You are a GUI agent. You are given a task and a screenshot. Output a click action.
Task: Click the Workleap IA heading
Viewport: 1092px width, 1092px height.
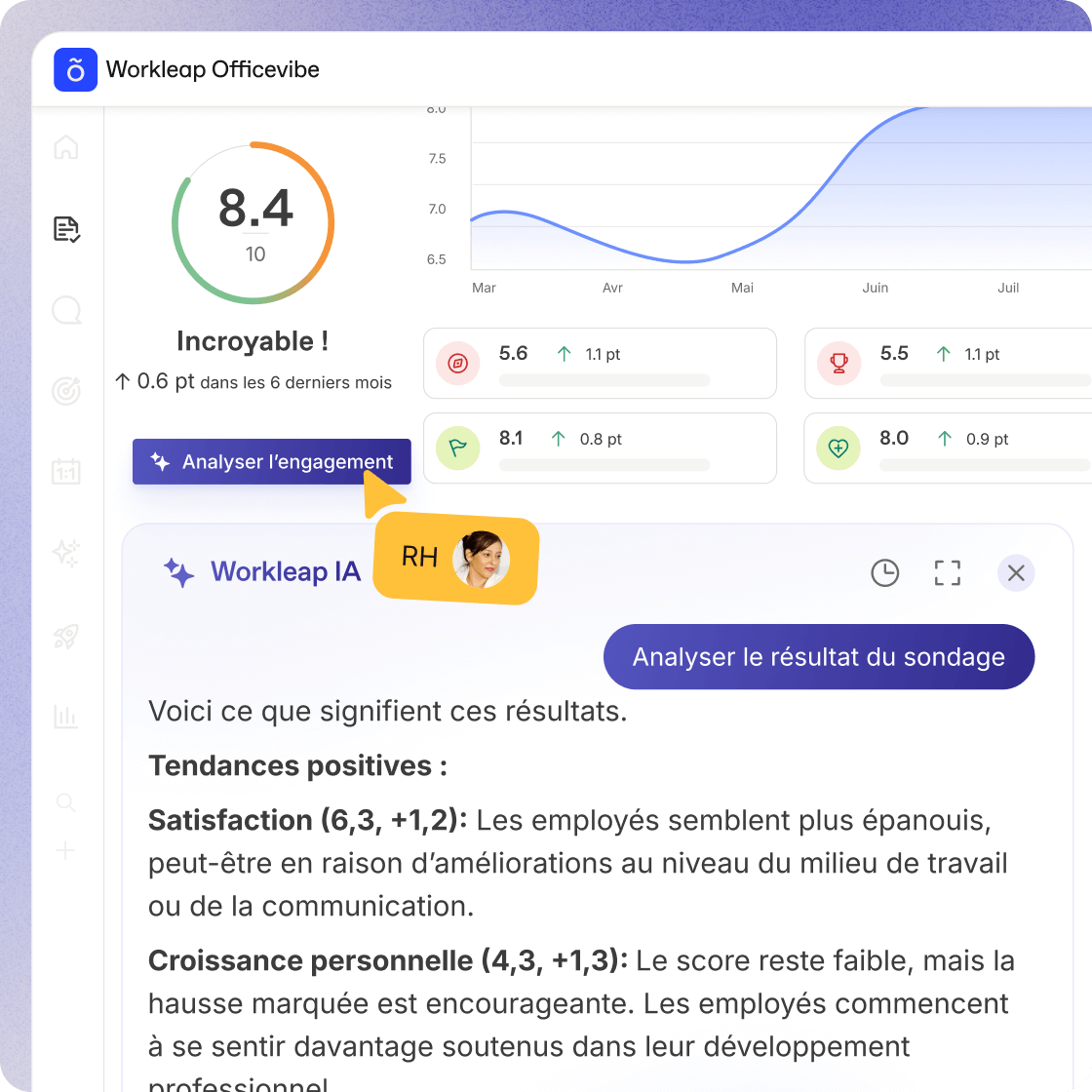[x=286, y=571]
